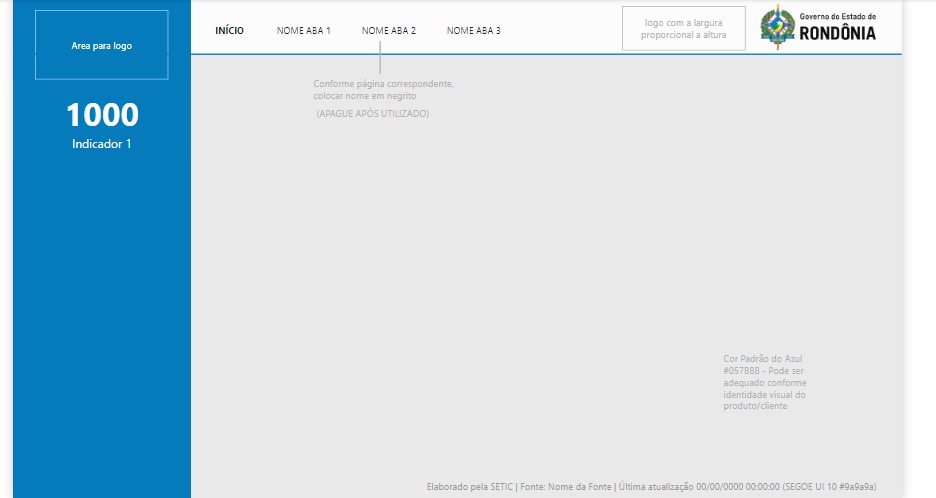The image size is (936, 498).
Task: Open the INÍCIO tab
Action: point(229,30)
